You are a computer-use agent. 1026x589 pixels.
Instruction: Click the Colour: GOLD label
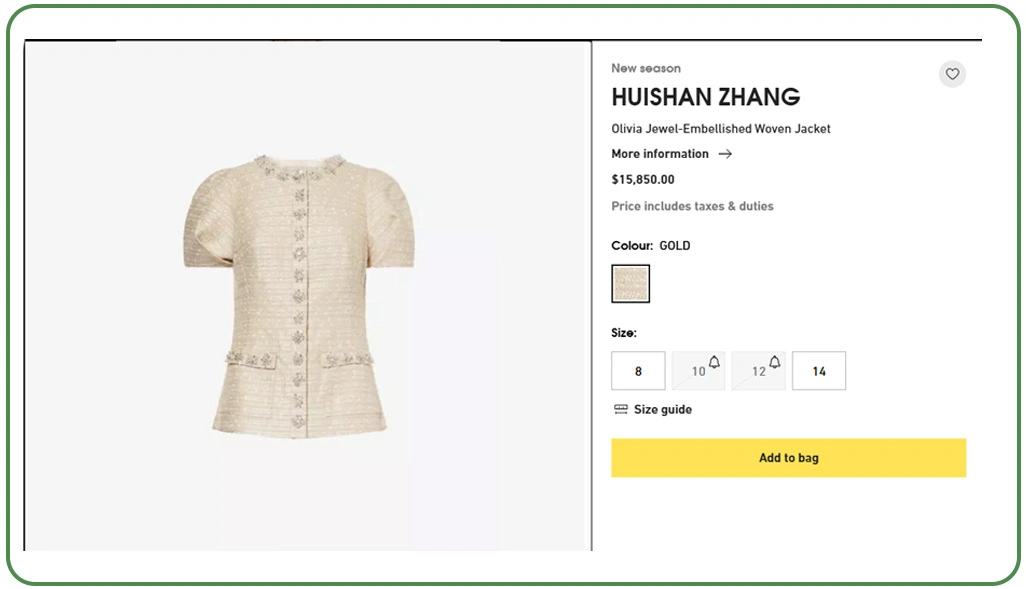pyautogui.click(x=650, y=245)
